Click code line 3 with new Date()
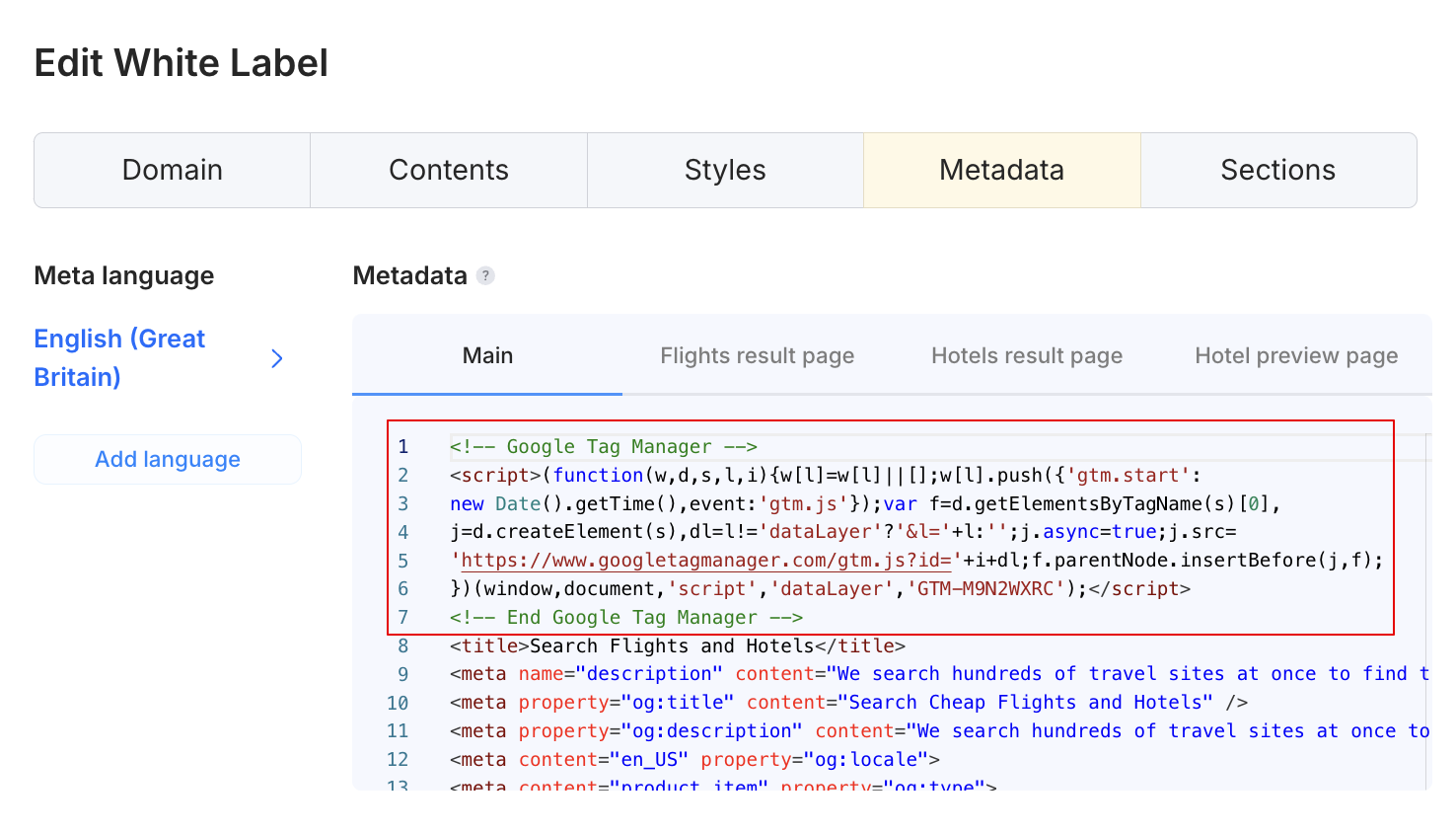Screen dimensions: 1456x833 865,503
